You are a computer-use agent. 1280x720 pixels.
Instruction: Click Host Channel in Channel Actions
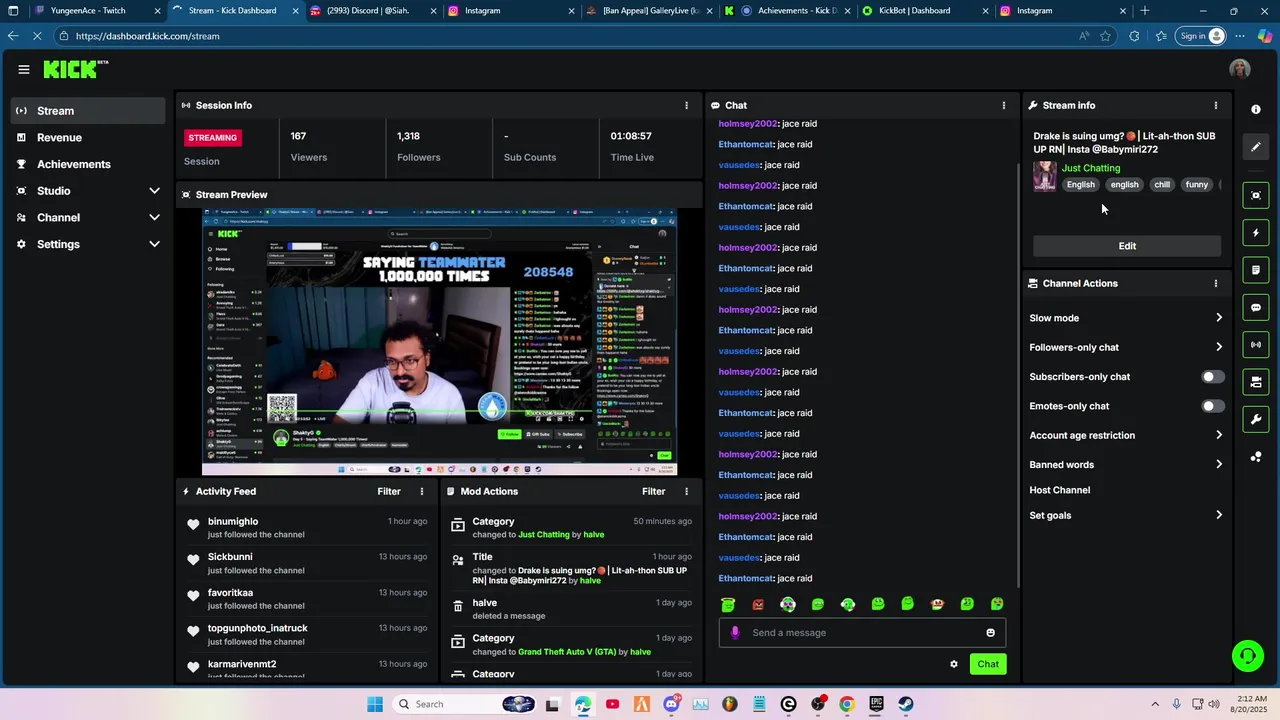[x=1059, y=490]
